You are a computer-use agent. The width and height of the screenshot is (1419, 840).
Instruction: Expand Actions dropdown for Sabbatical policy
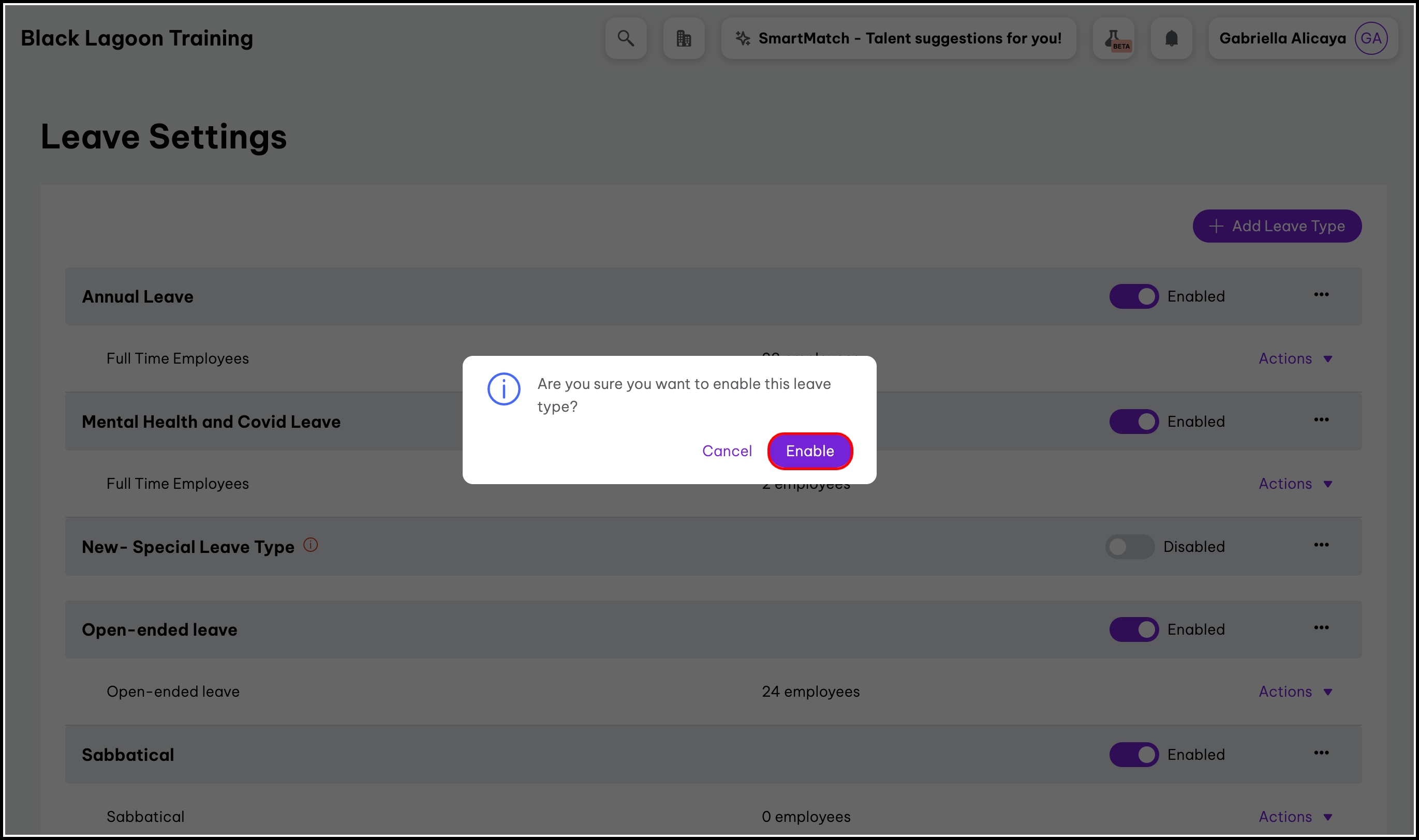click(1295, 817)
